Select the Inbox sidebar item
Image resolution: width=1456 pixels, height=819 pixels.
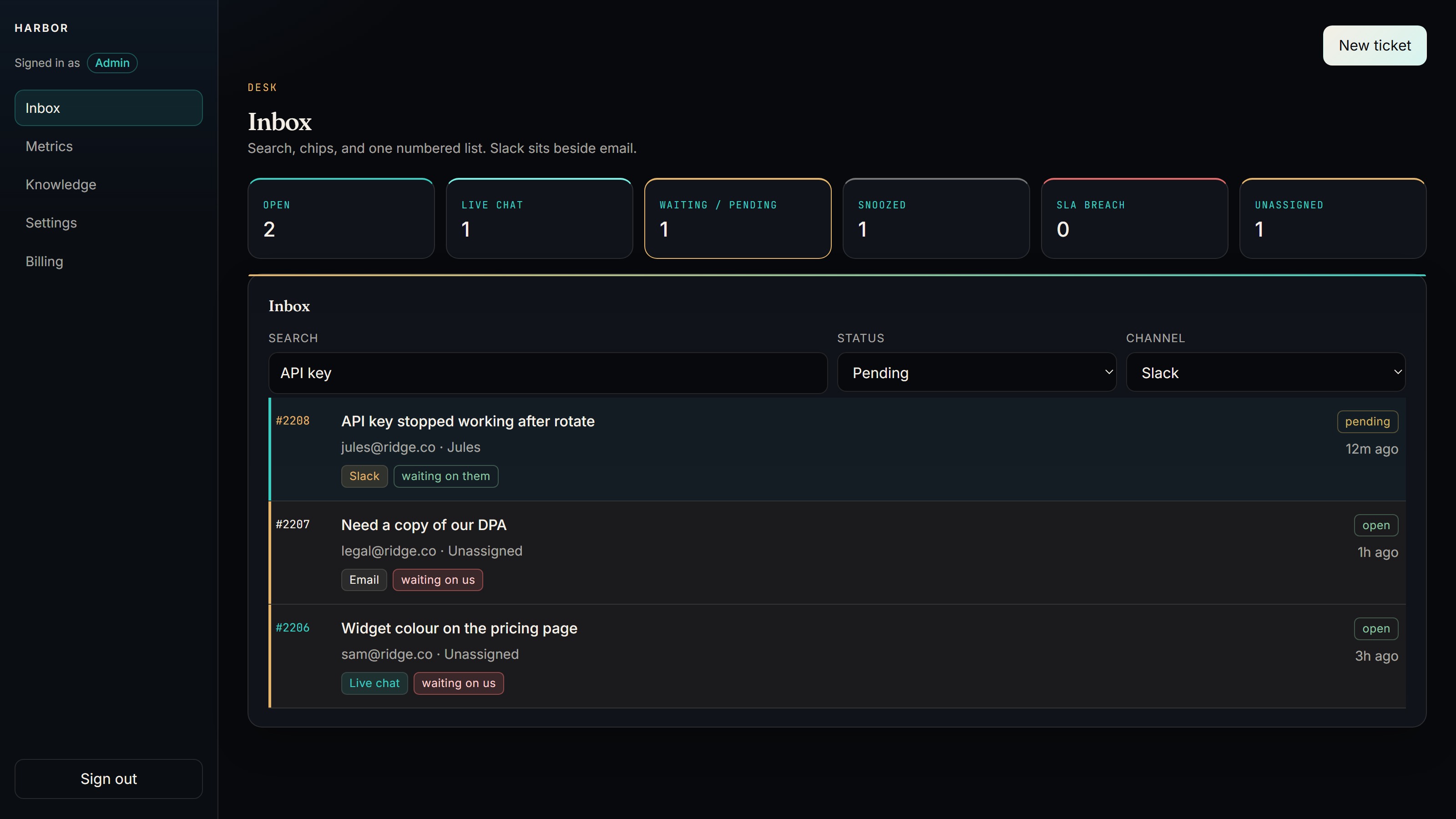click(x=109, y=108)
